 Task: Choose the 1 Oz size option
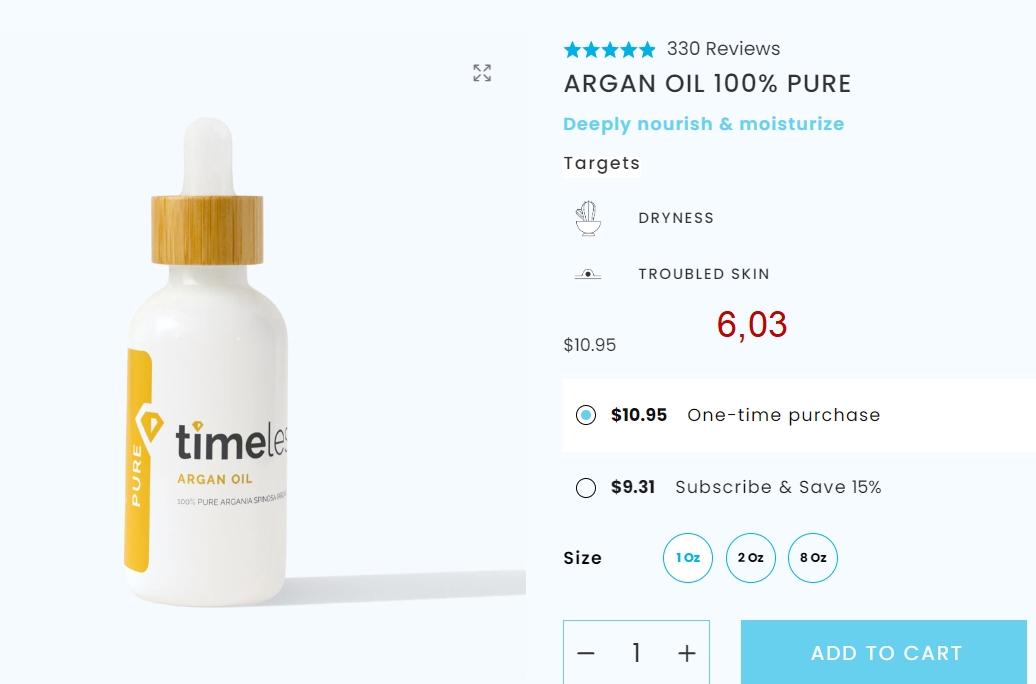688,558
